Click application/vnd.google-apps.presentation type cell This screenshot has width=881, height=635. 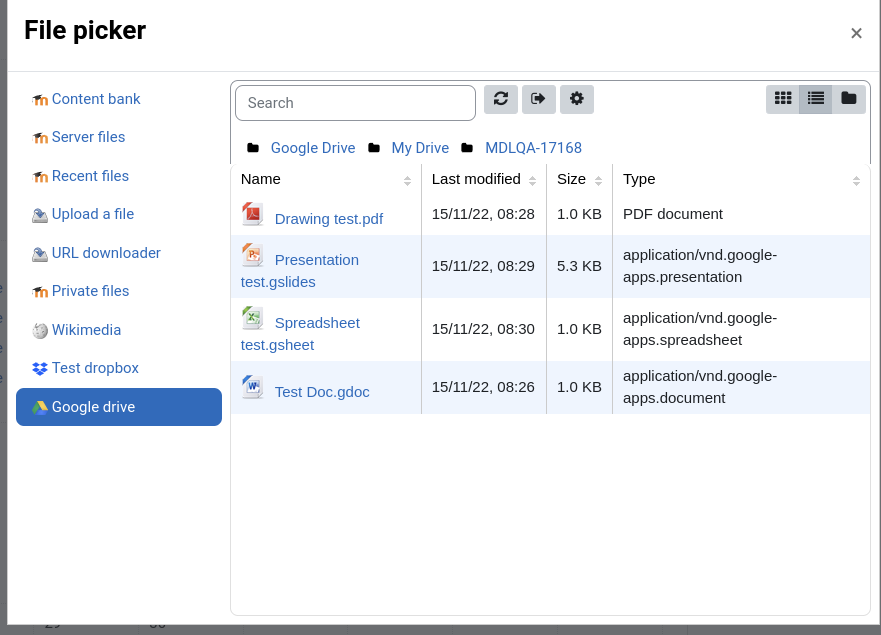coord(700,266)
